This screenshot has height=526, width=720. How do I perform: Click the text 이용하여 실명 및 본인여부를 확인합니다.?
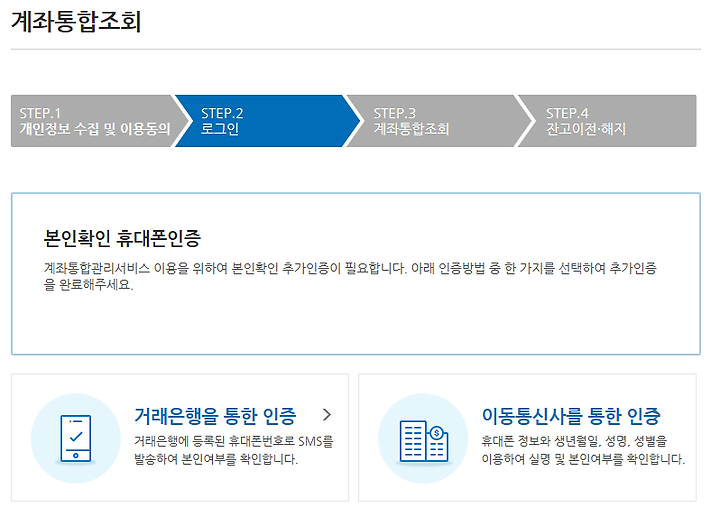pyautogui.click(x=583, y=459)
